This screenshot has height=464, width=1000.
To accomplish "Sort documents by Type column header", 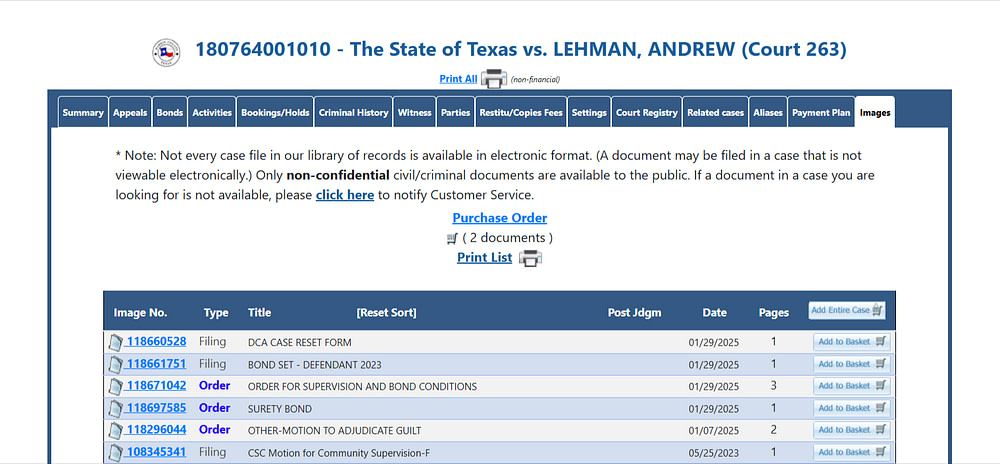I will [216, 312].
